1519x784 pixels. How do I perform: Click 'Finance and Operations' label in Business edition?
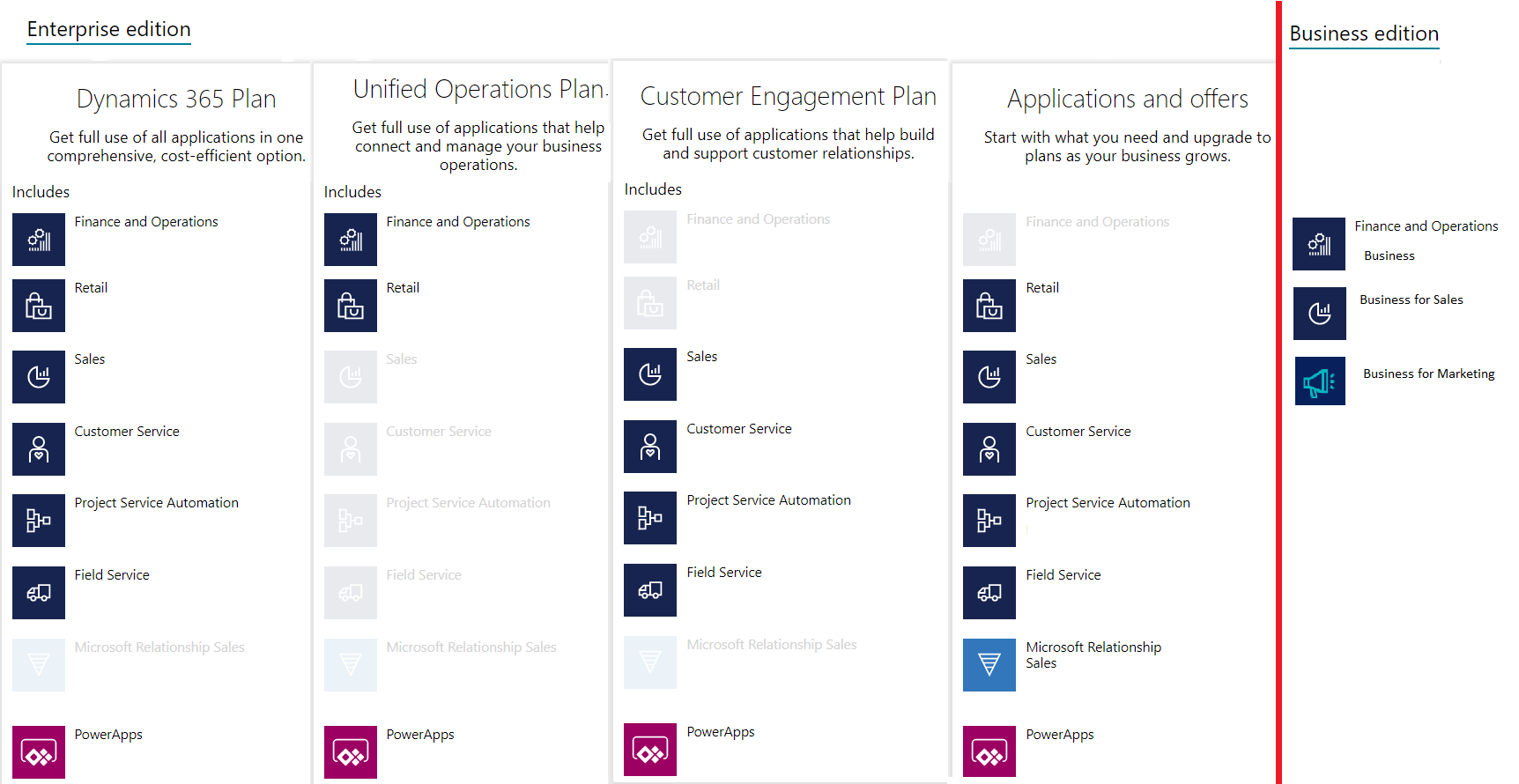1426,226
